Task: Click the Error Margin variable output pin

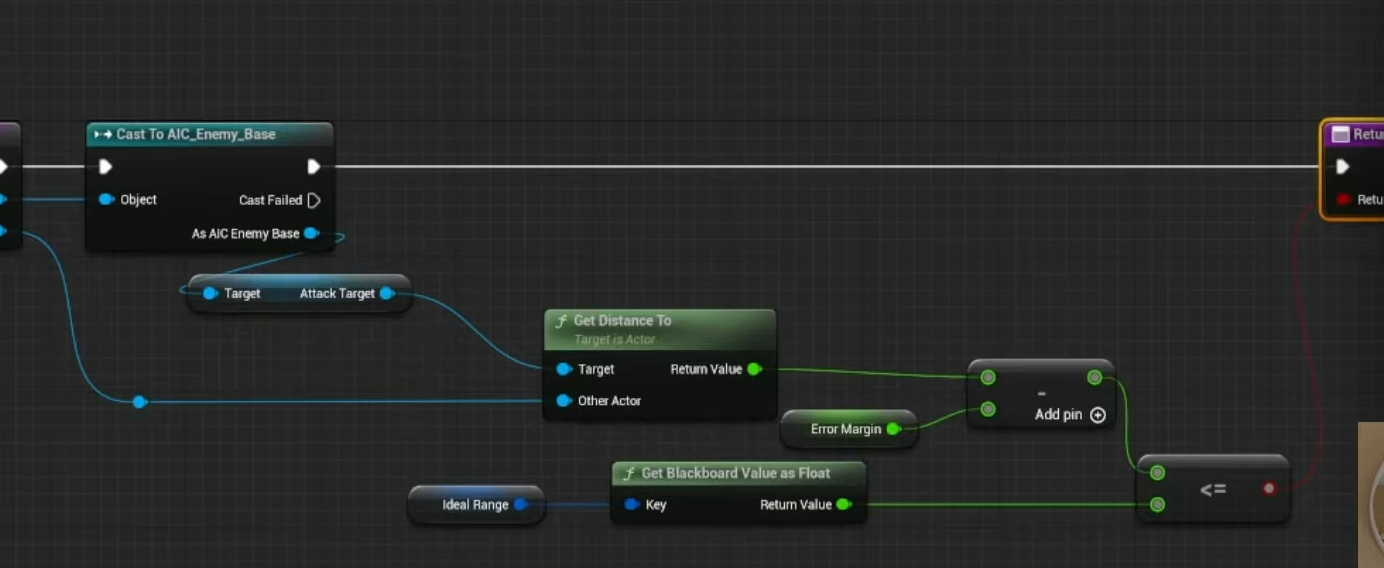Action: pos(893,429)
